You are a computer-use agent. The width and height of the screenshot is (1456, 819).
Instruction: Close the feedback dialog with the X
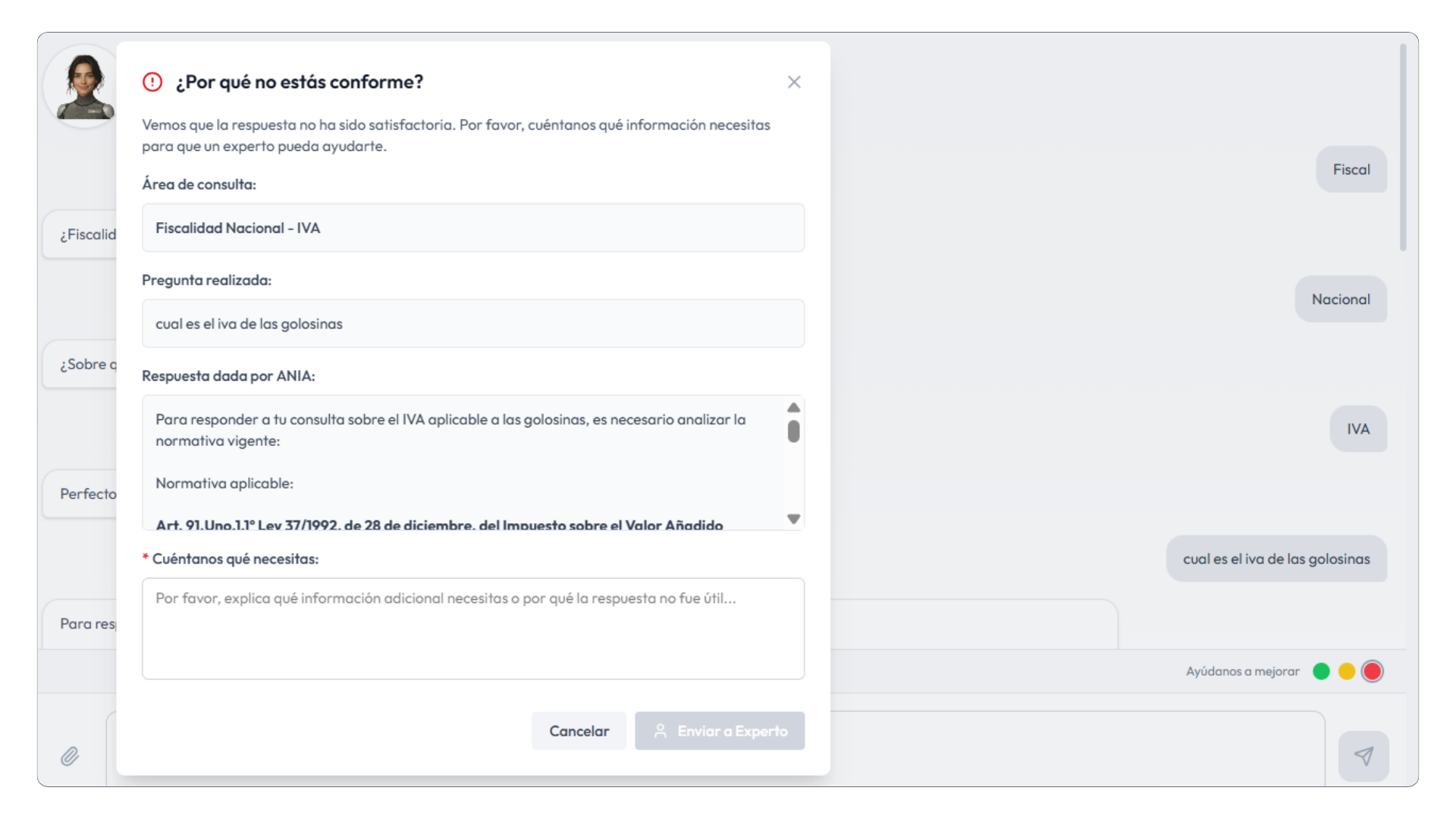click(794, 82)
